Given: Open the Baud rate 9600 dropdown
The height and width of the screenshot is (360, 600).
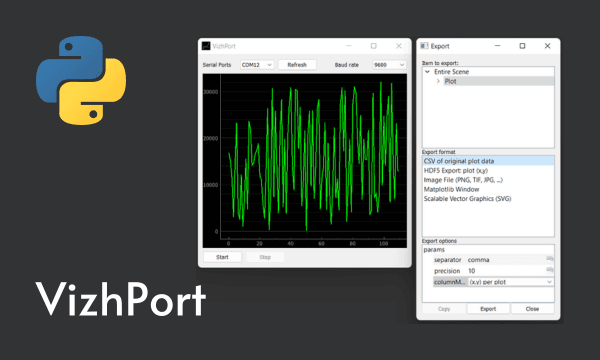Looking at the screenshot, I should [x=389, y=65].
